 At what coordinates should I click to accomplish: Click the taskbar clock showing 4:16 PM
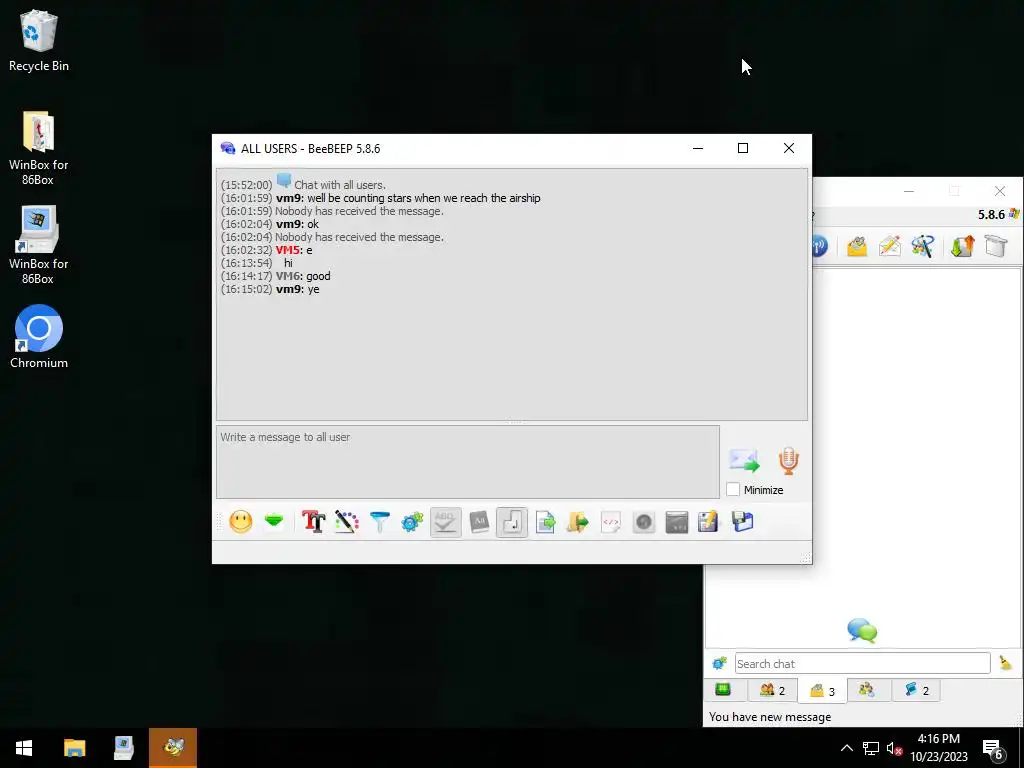pos(939,748)
